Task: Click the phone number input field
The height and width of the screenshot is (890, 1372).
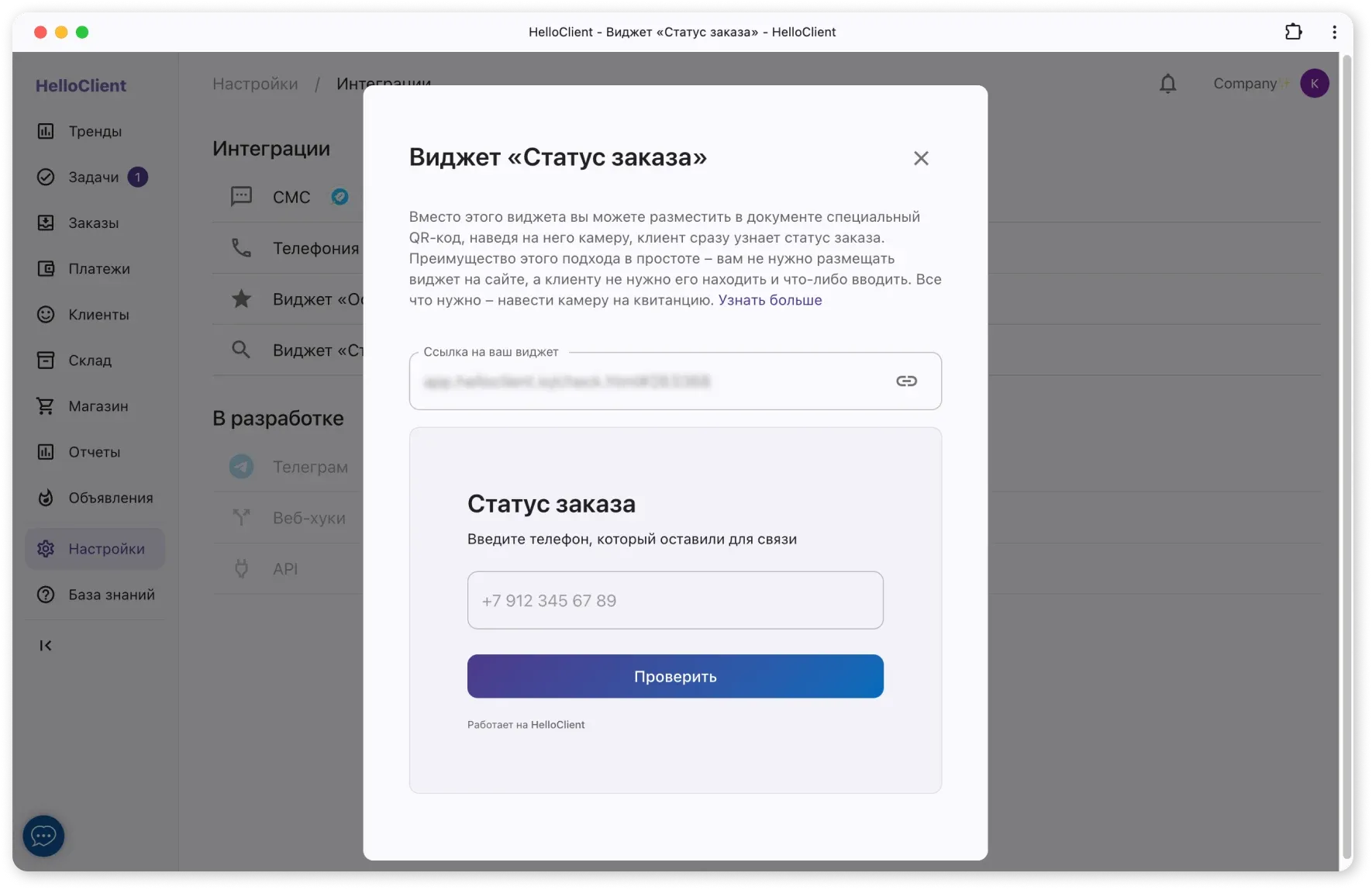Action: point(674,600)
